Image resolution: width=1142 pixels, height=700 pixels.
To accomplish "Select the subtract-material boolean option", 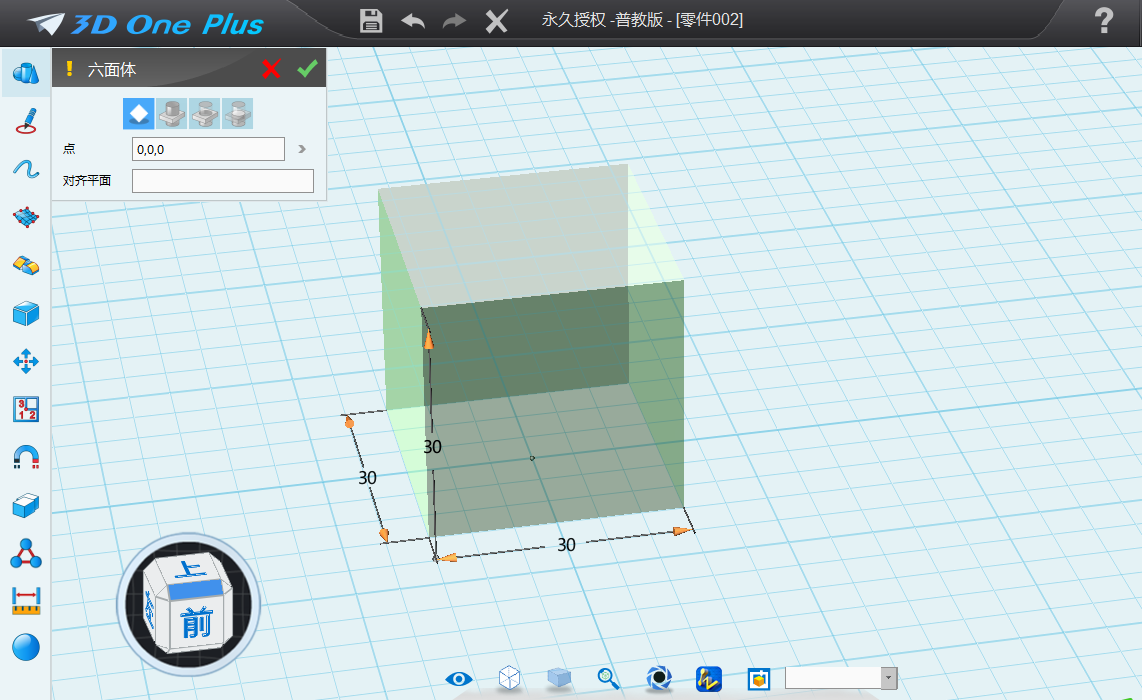I will point(205,114).
